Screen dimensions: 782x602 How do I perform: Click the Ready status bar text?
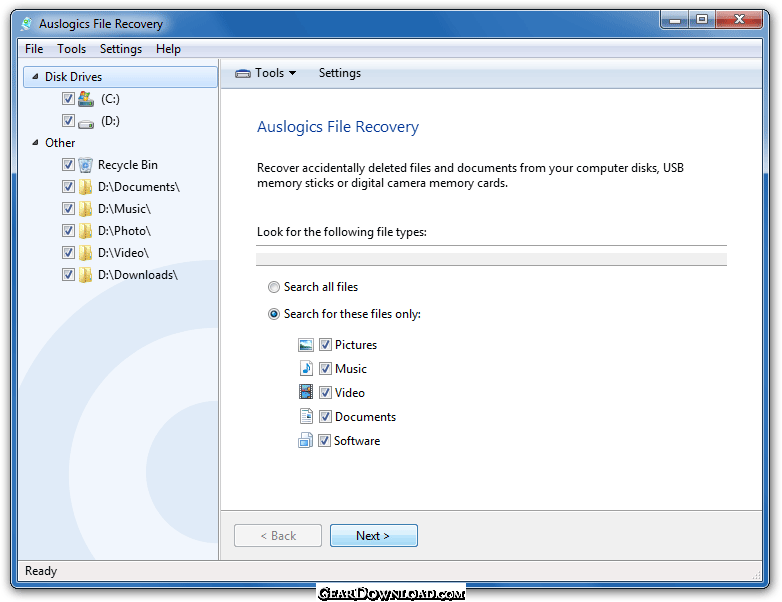coord(41,571)
